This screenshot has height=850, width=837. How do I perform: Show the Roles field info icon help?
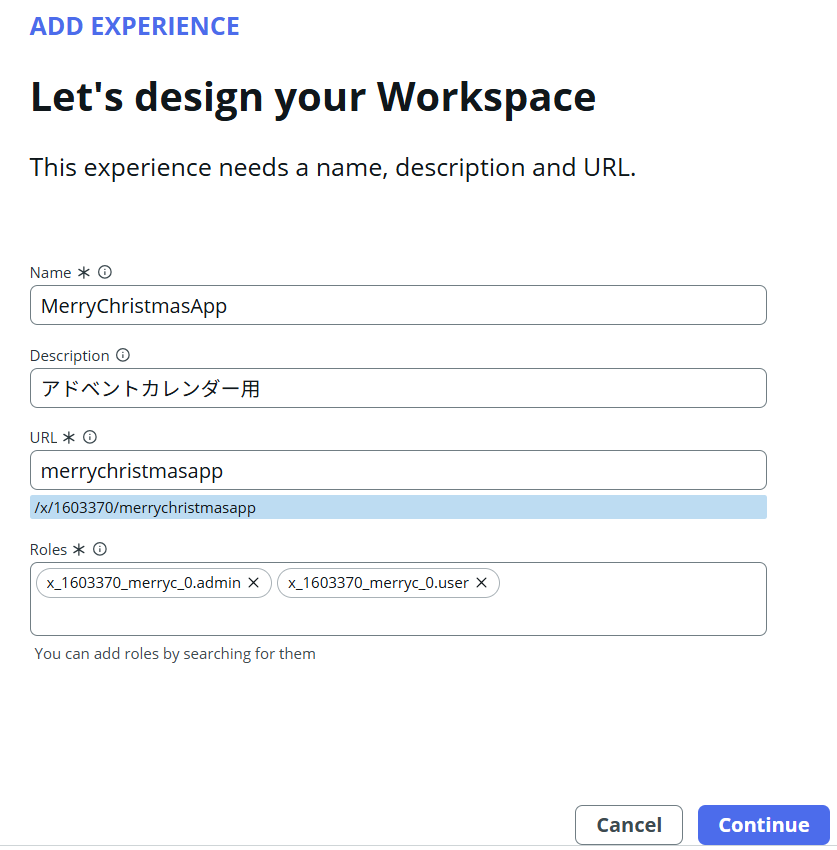(x=100, y=549)
